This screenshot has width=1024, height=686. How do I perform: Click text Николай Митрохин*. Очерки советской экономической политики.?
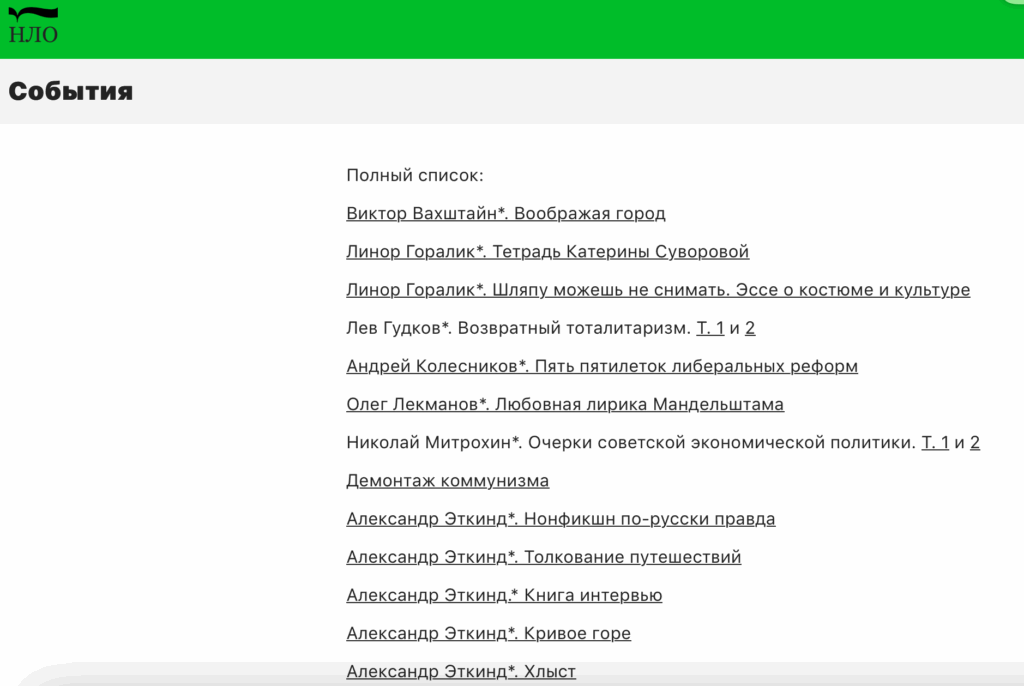tap(631, 443)
